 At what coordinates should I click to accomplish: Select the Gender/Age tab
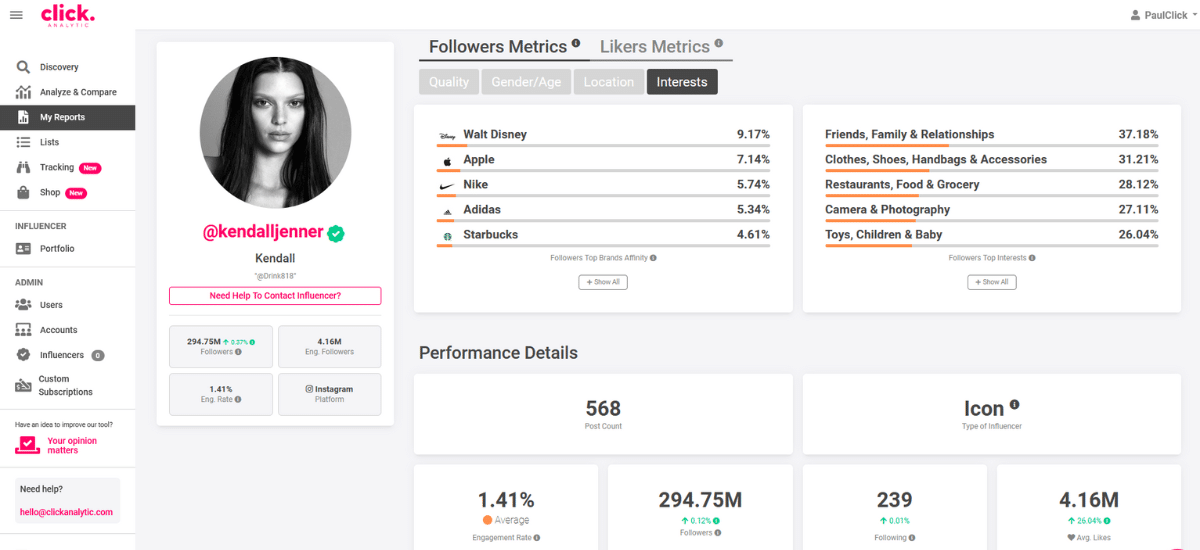[x=526, y=82]
